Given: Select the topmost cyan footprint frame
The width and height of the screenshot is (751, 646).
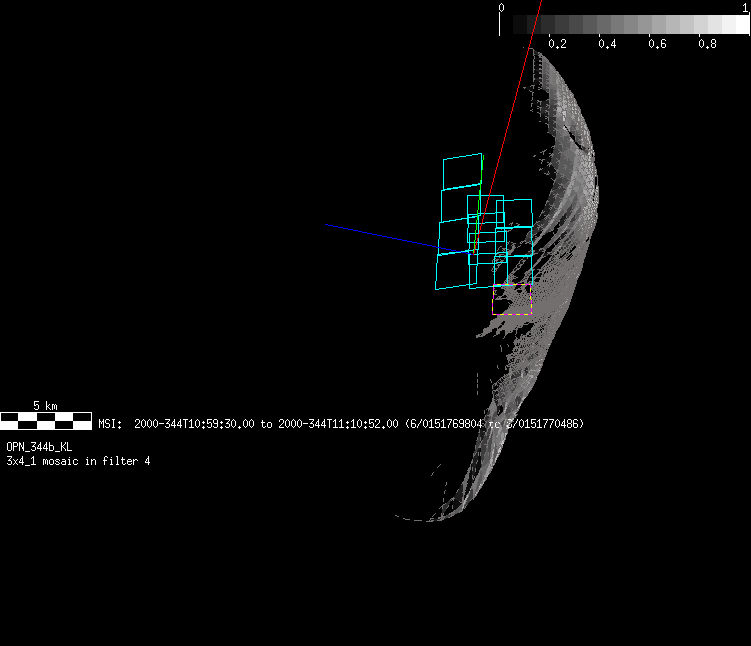Looking at the screenshot, I should [463, 171].
